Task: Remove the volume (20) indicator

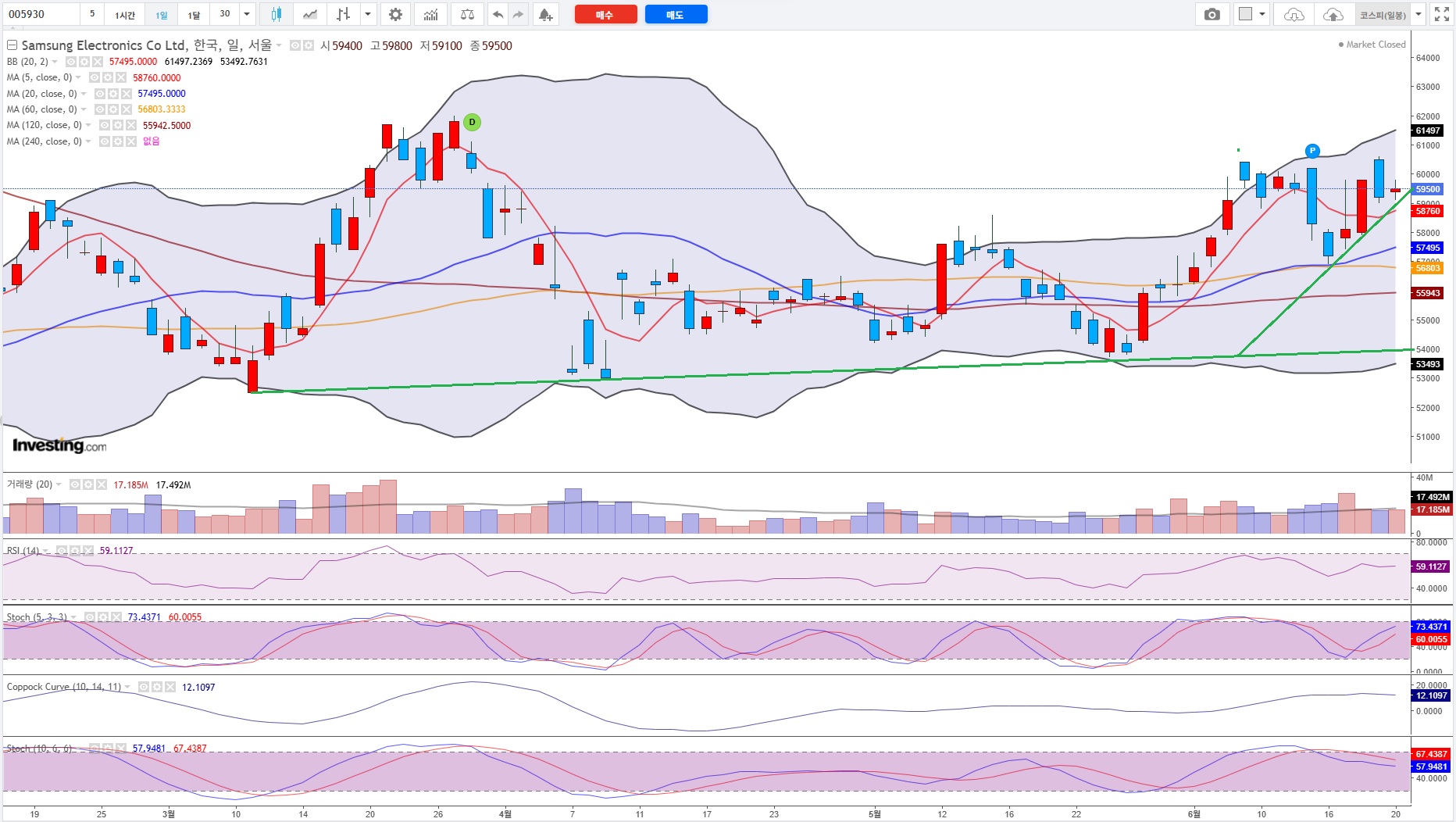Action: (x=102, y=484)
